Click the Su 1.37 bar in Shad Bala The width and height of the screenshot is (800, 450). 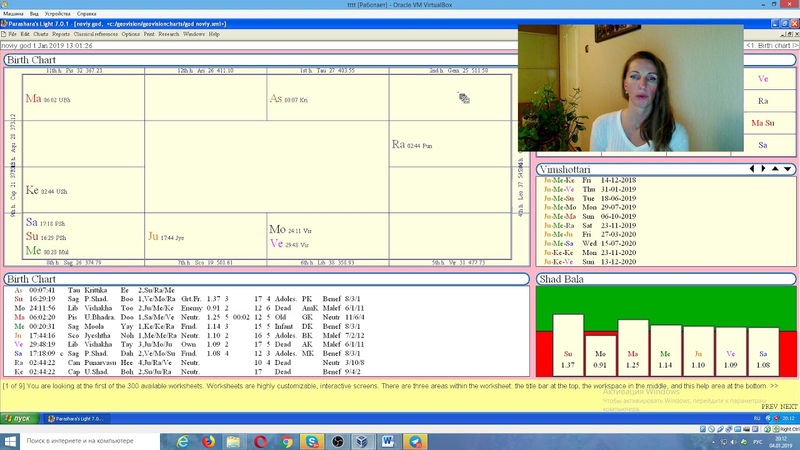568,345
